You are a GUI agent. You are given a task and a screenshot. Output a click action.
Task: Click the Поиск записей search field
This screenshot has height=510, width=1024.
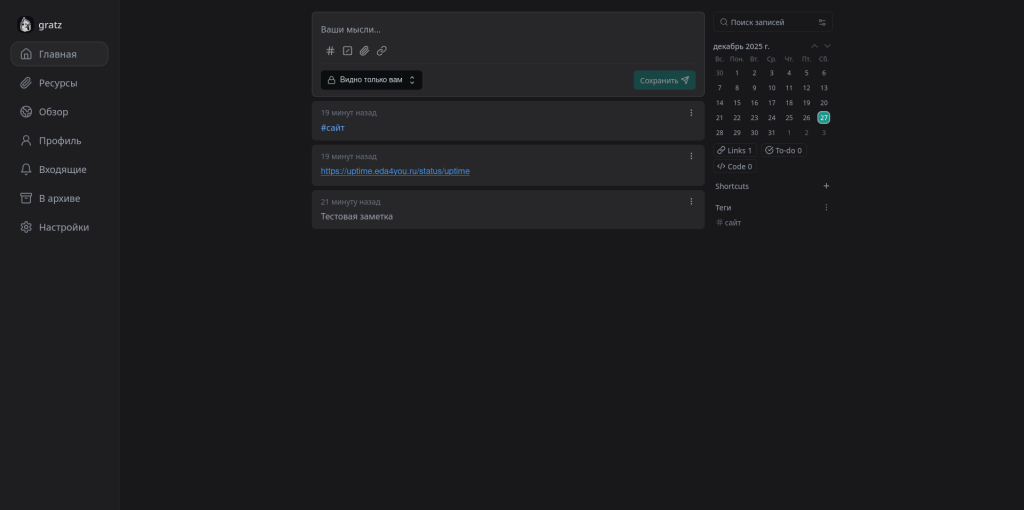pos(765,22)
